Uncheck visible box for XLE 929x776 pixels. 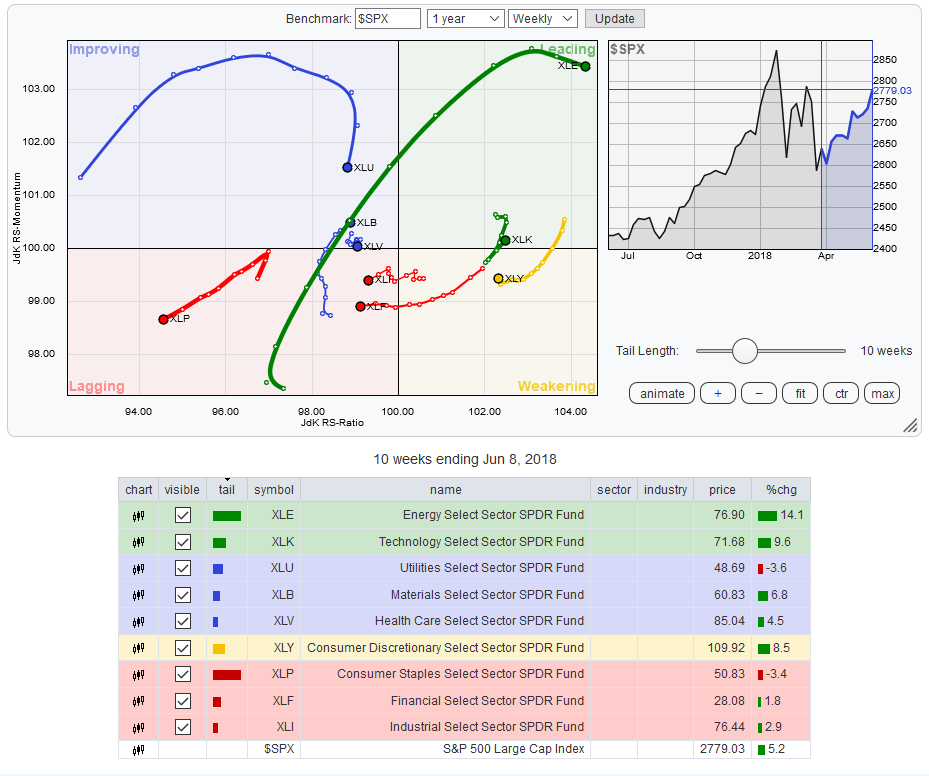[182, 515]
